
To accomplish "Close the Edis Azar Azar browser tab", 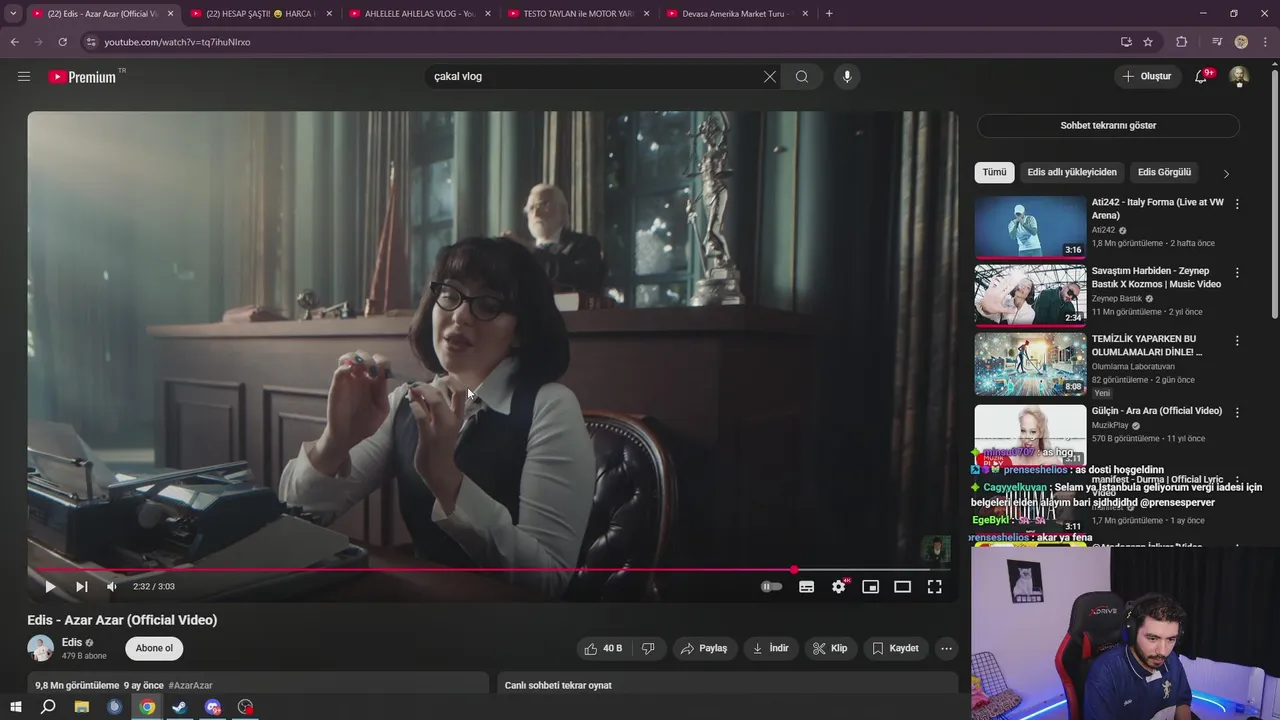I will coord(170,14).
